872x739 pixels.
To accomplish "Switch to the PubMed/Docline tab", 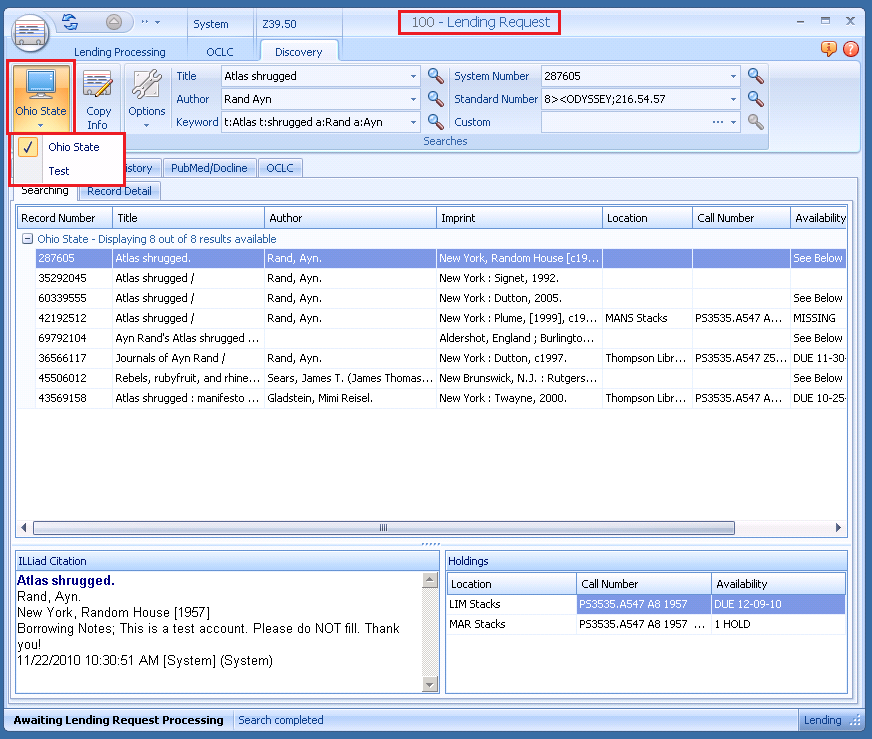I will [210, 168].
